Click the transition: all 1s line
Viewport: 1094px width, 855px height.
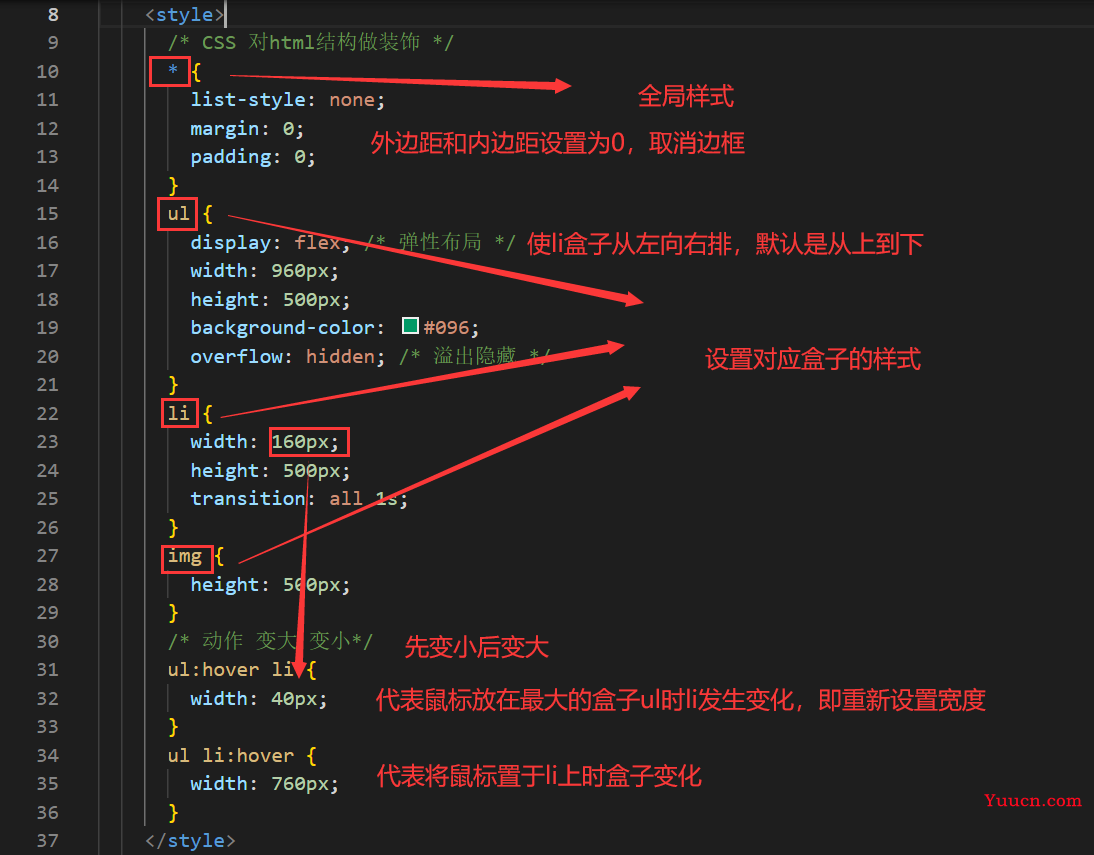[x=299, y=498]
